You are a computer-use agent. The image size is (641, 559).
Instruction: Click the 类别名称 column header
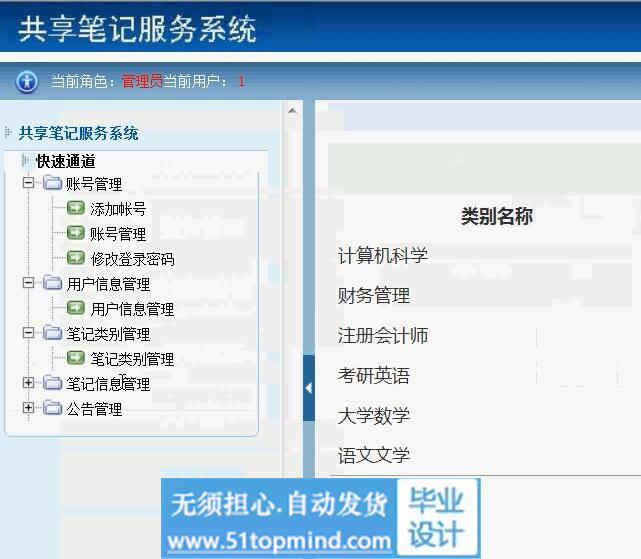pos(497,216)
